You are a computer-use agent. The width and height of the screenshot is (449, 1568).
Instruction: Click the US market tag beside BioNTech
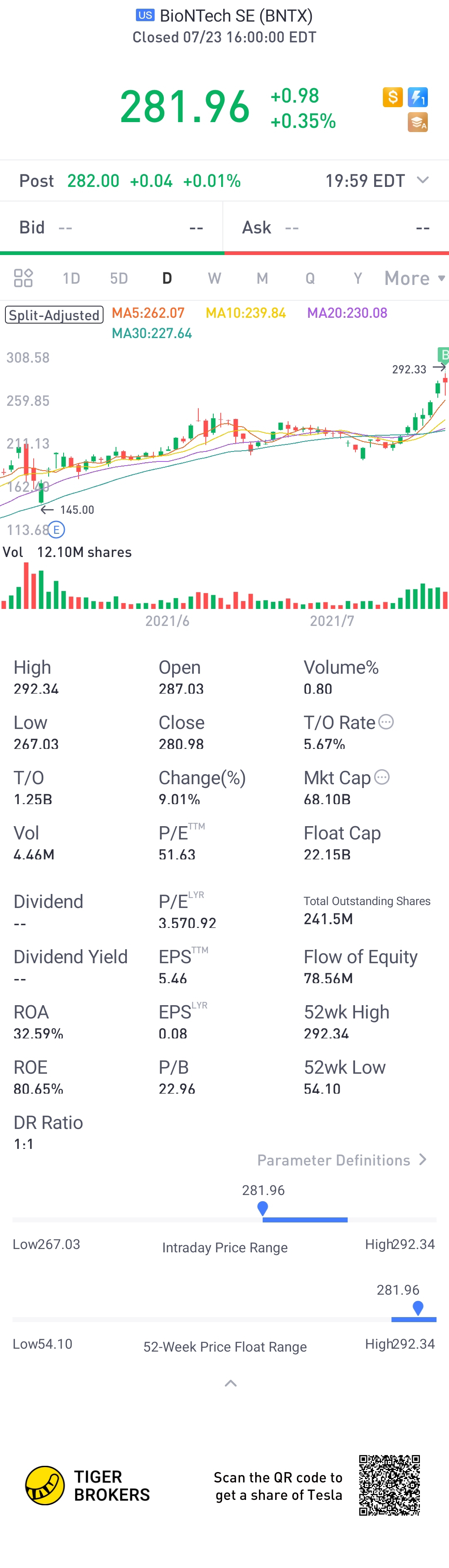[145, 15]
